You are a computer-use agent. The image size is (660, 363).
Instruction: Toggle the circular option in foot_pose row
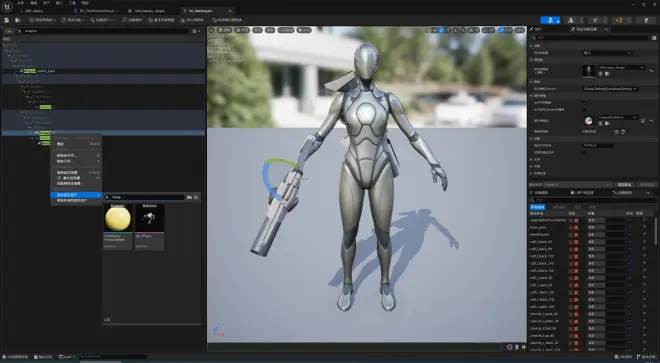[x=644, y=227]
